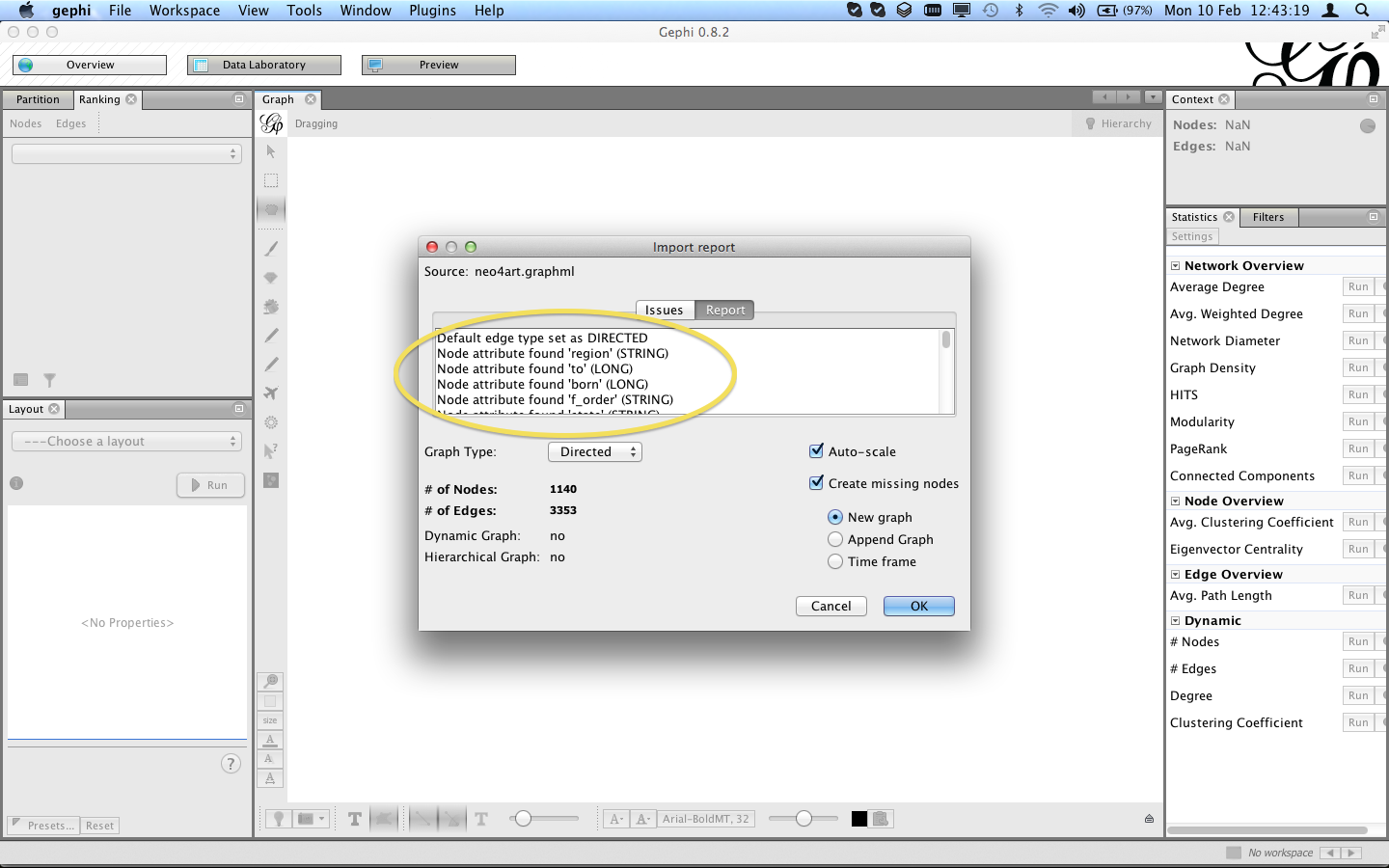Click OK in the Import report dialog

(x=919, y=606)
